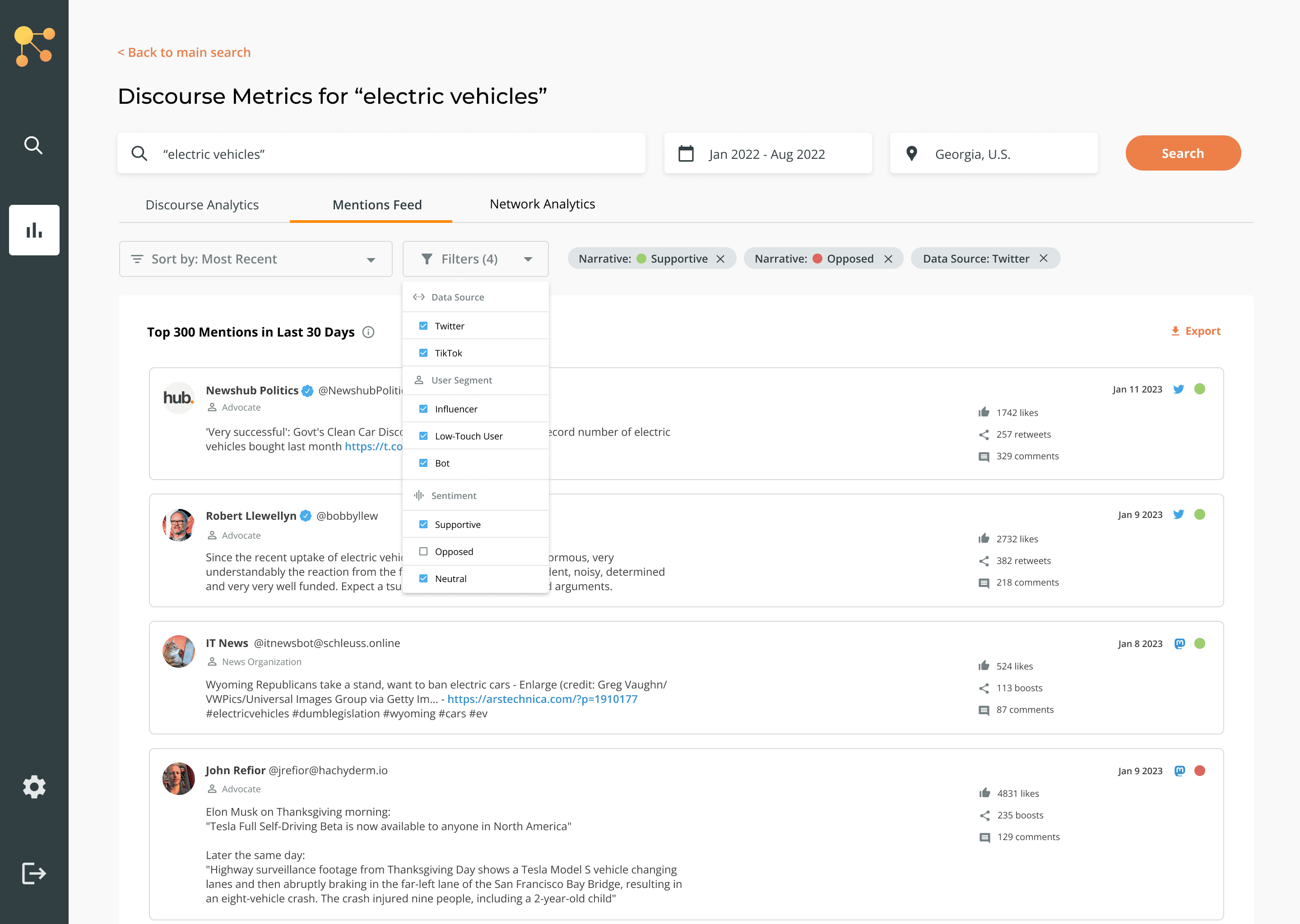
Task: Click info icon beside Top 300 Mentions
Action: click(368, 332)
